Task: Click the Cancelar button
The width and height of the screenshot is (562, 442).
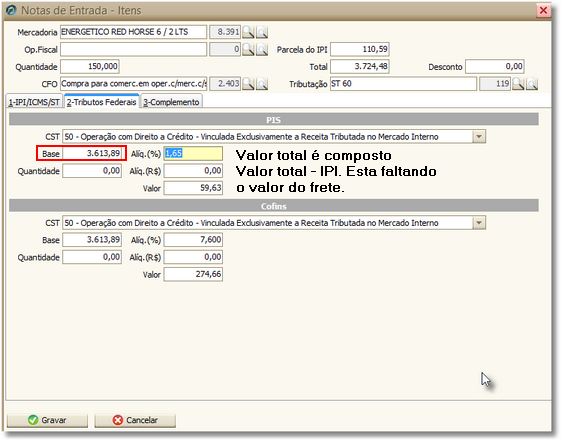Action: pos(135,420)
